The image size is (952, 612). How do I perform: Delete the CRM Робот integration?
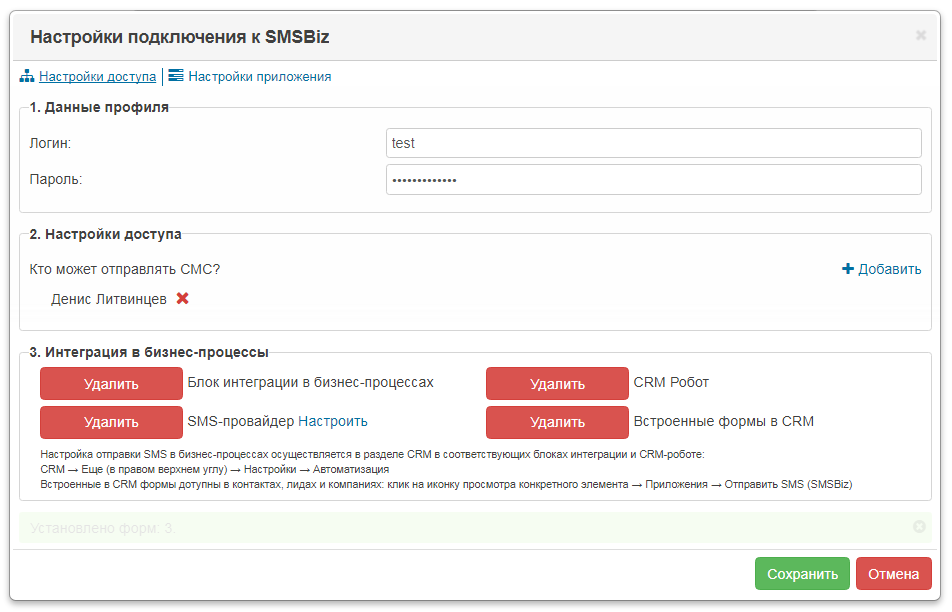tap(557, 384)
